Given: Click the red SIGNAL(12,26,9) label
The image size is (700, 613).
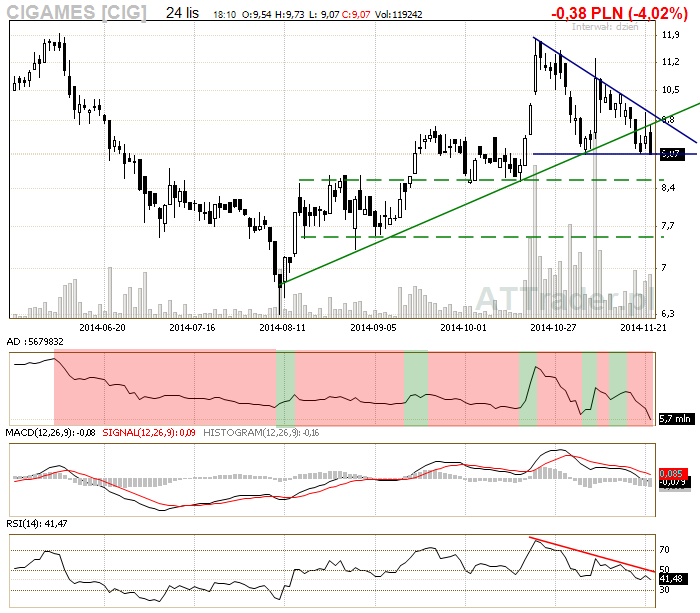Looking at the screenshot, I should 149,433.
